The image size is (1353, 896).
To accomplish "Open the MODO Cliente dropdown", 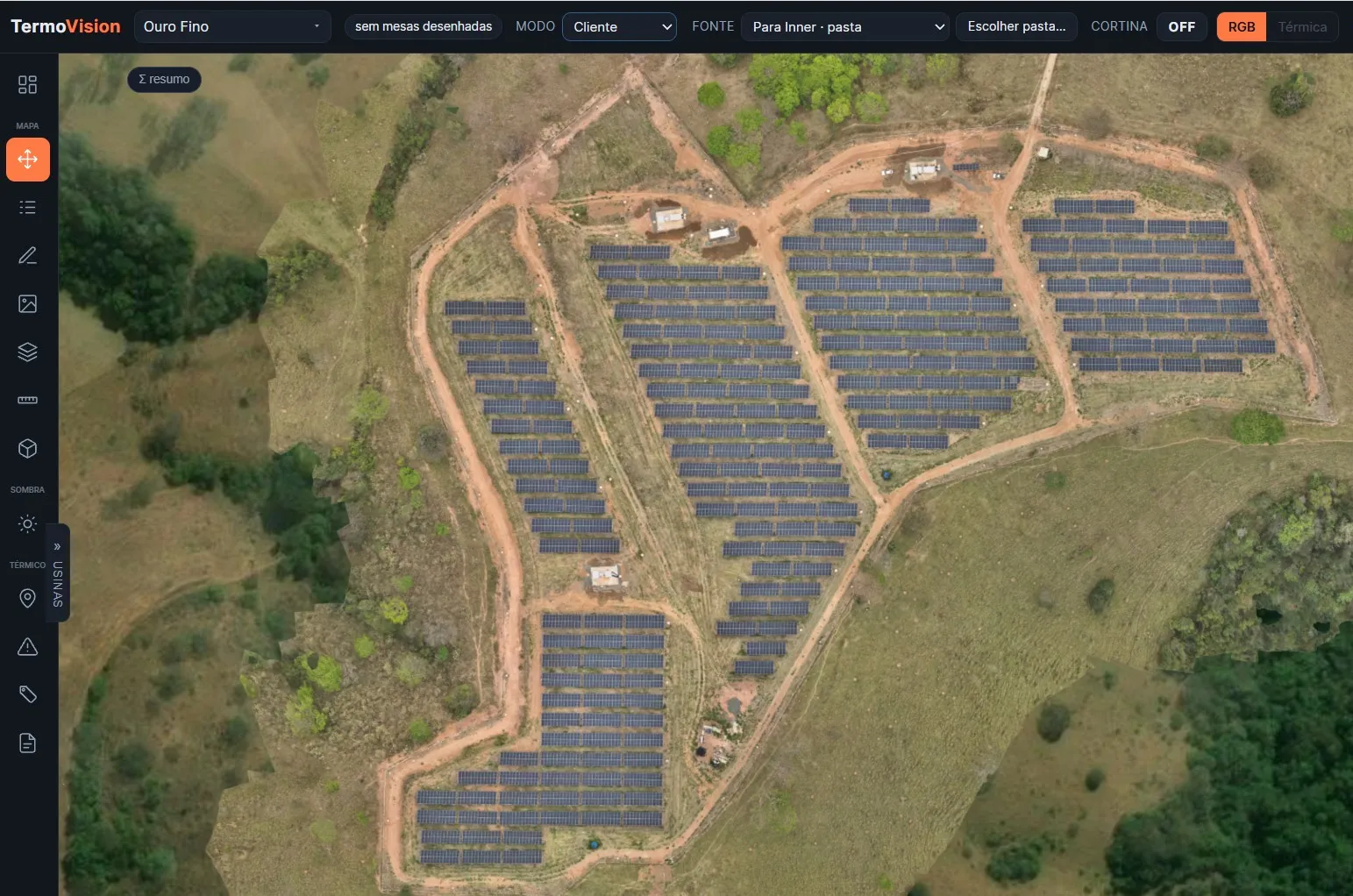I will click(x=619, y=26).
